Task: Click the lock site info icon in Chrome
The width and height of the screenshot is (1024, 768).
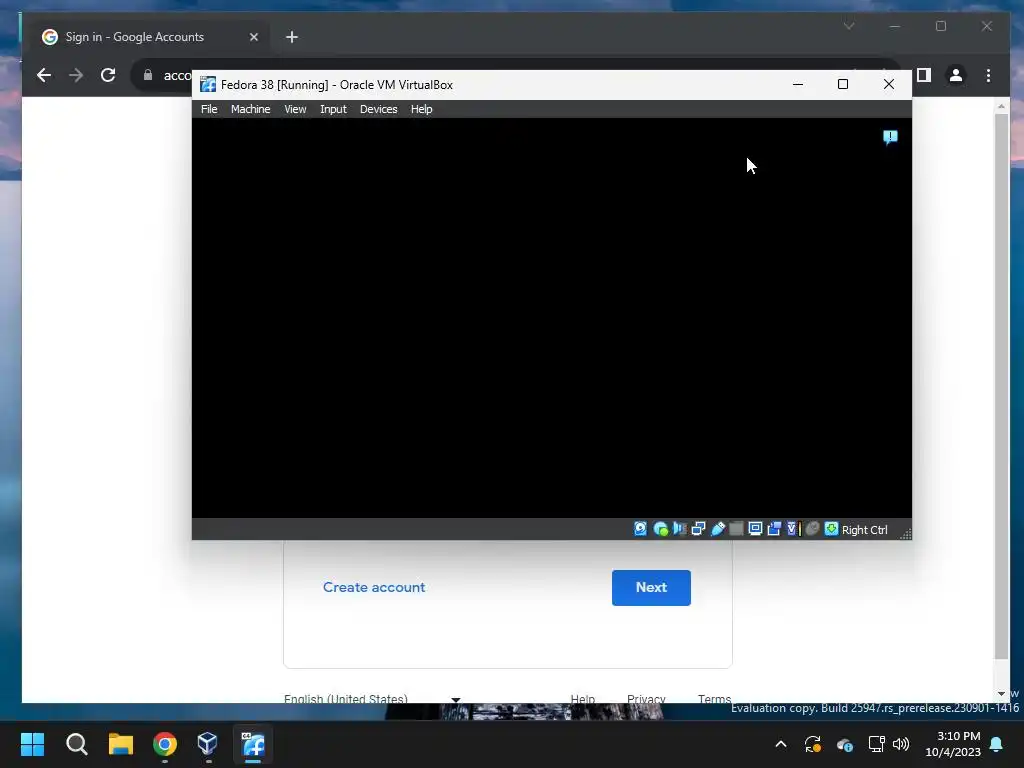Action: (x=148, y=75)
